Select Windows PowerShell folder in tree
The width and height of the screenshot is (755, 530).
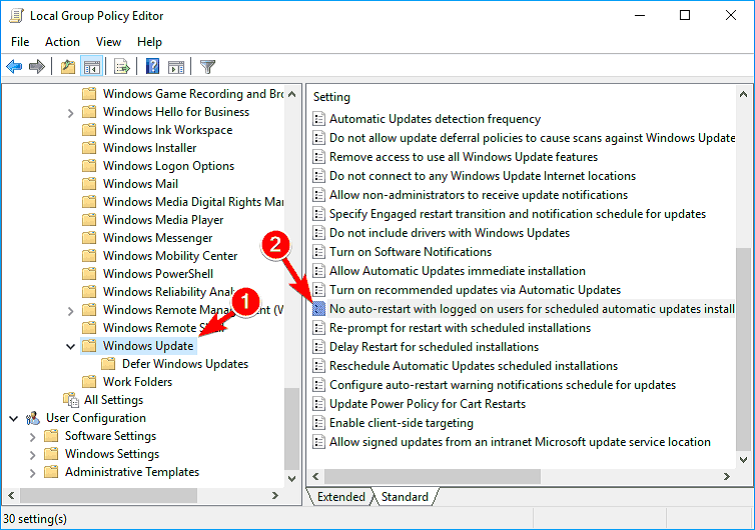click(x=157, y=274)
